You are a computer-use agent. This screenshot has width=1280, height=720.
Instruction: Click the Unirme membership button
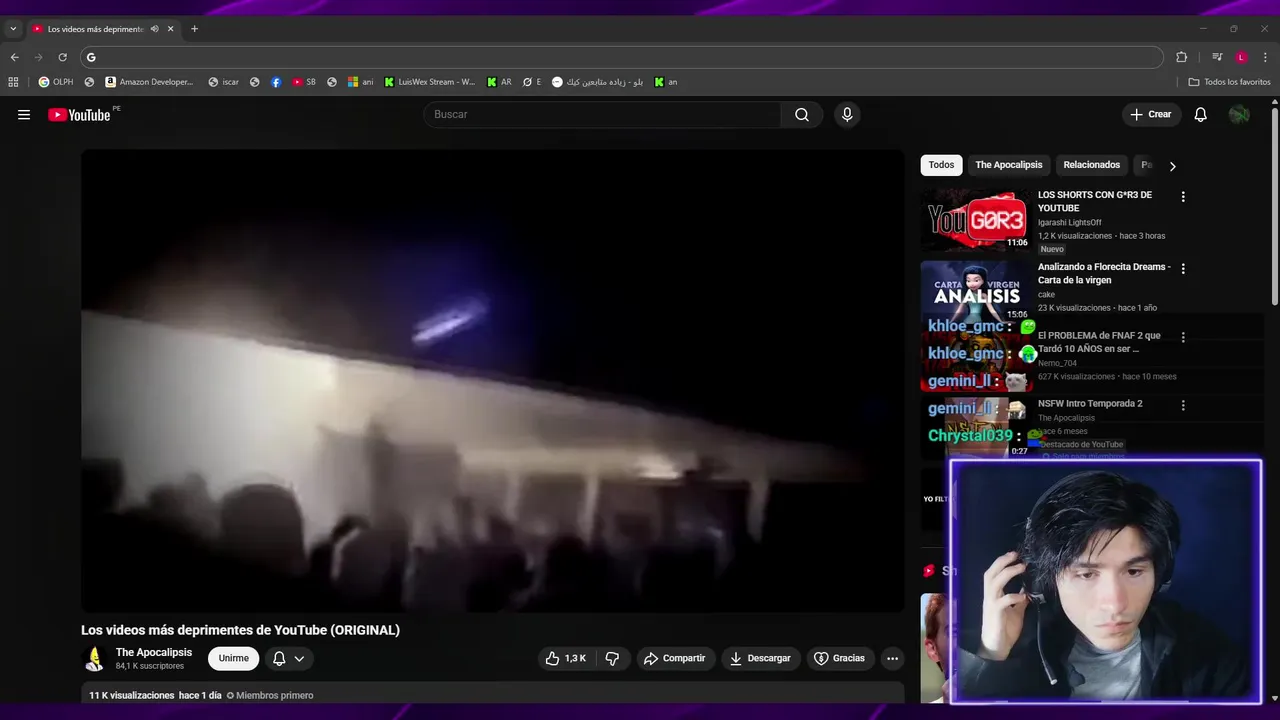(x=233, y=658)
